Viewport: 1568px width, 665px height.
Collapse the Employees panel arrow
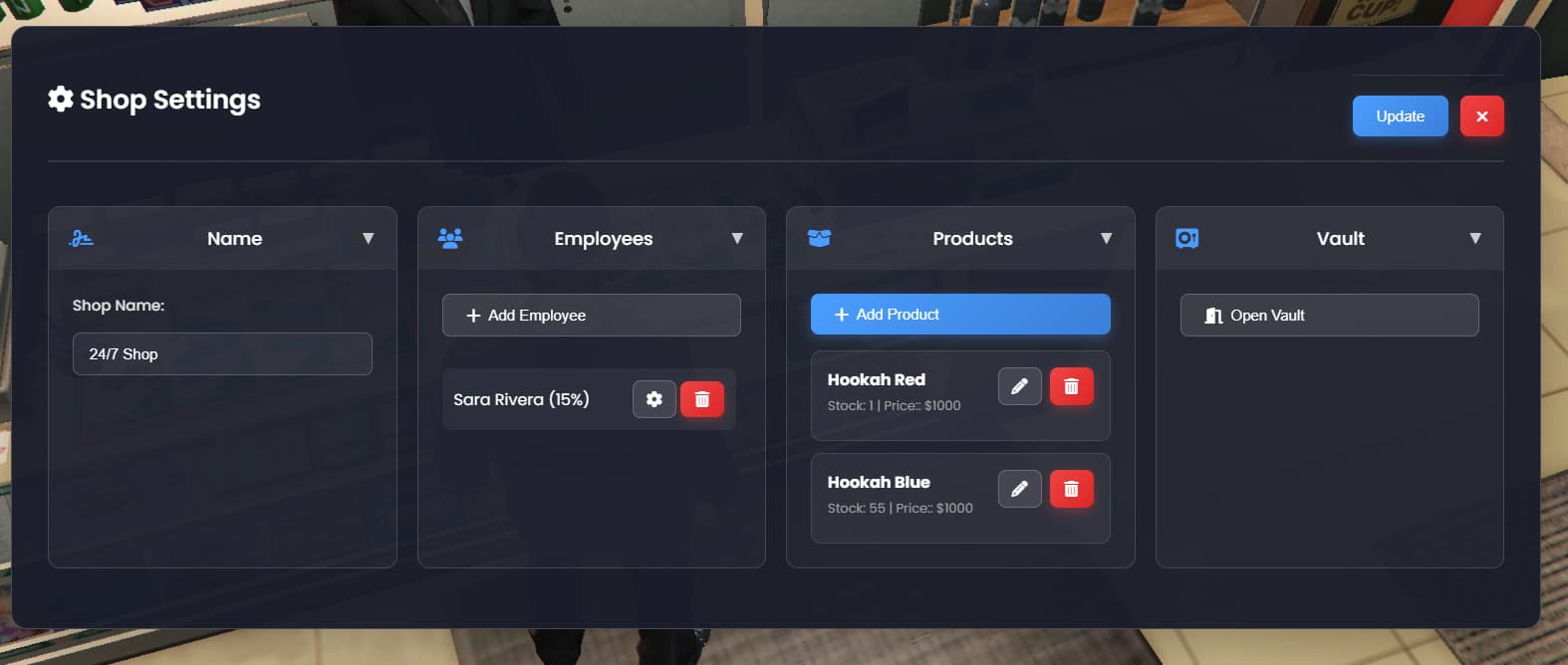coord(737,238)
